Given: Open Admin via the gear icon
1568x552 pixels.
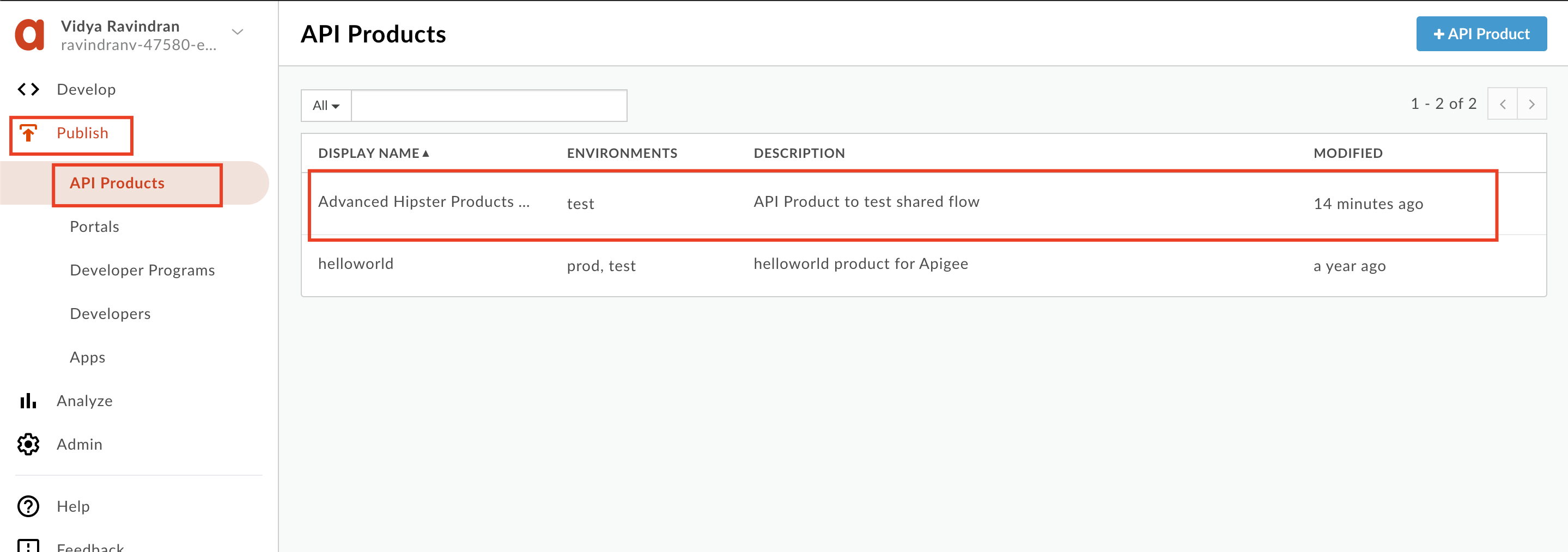Looking at the screenshot, I should (x=28, y=444).
